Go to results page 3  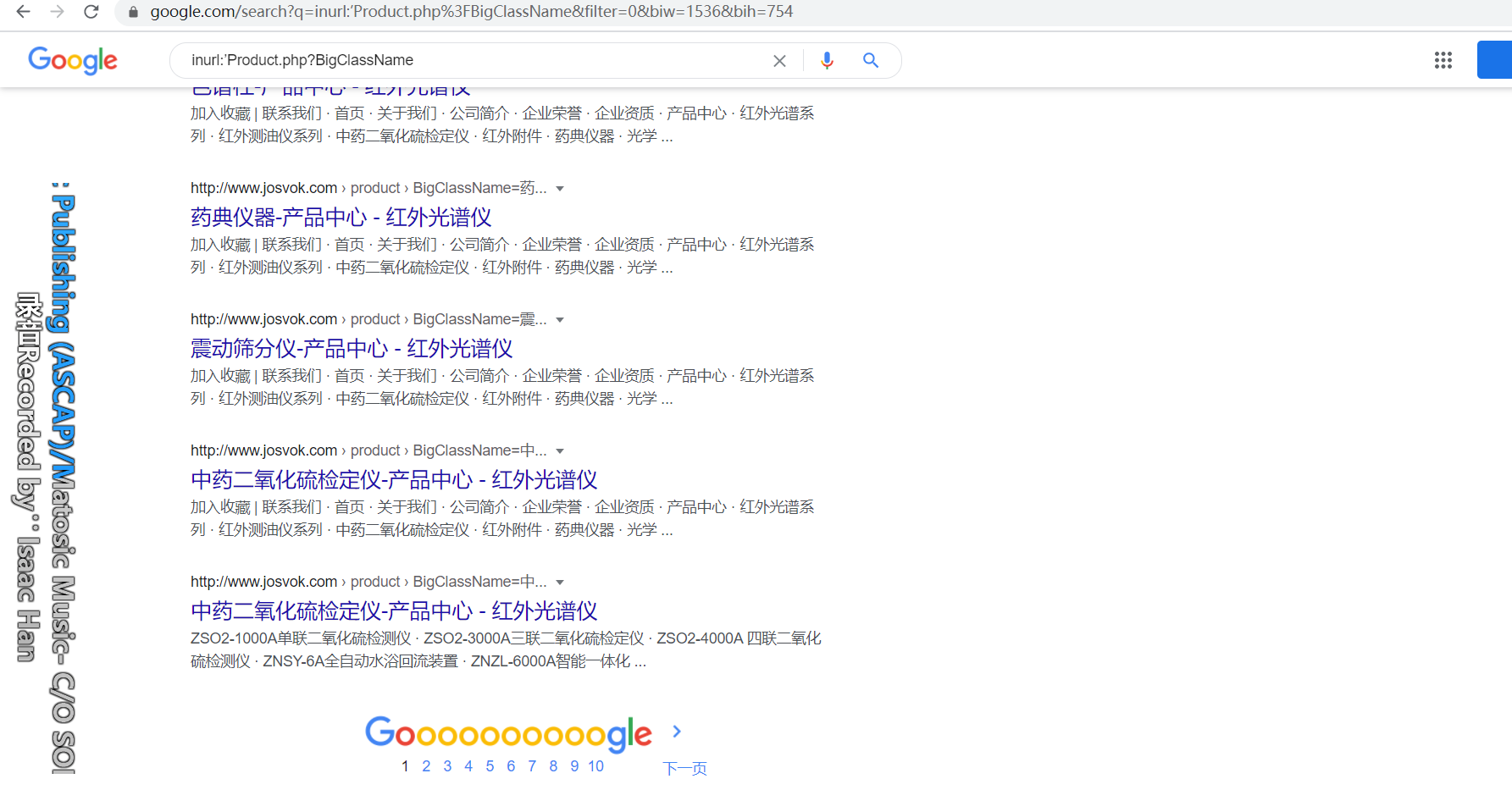click(x=447, y=766)
